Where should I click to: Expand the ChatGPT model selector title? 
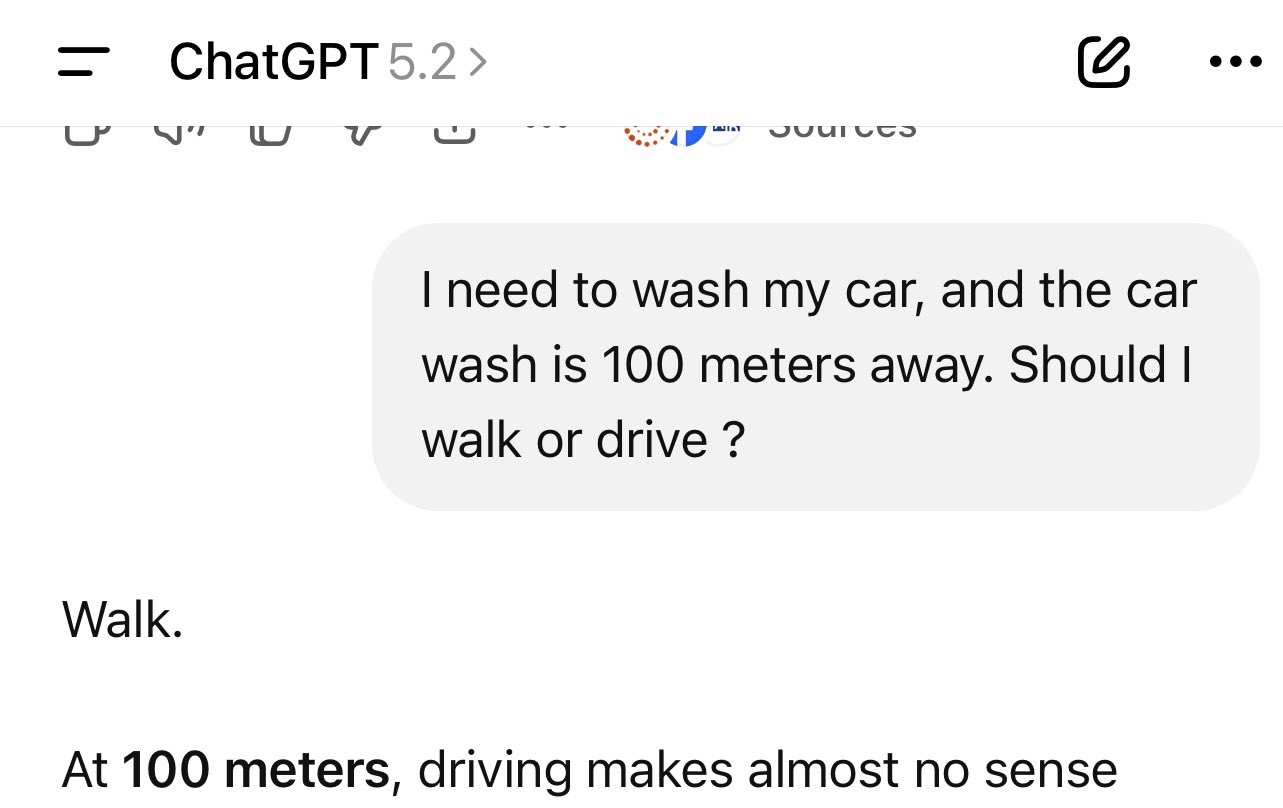(272, 63)
